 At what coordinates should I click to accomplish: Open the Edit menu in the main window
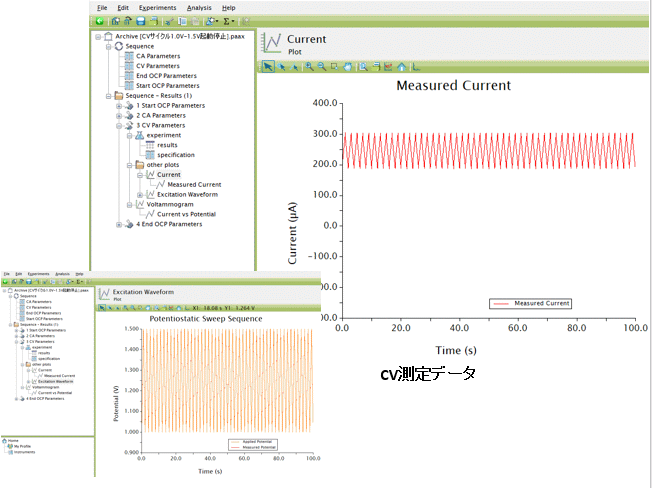click(123, 7)
